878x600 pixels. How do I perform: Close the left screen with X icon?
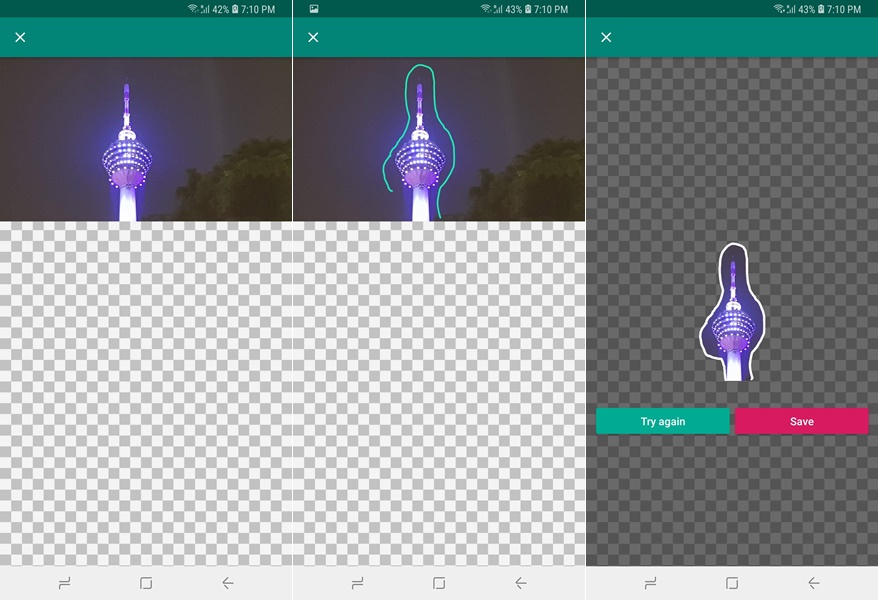click(20, 38)
